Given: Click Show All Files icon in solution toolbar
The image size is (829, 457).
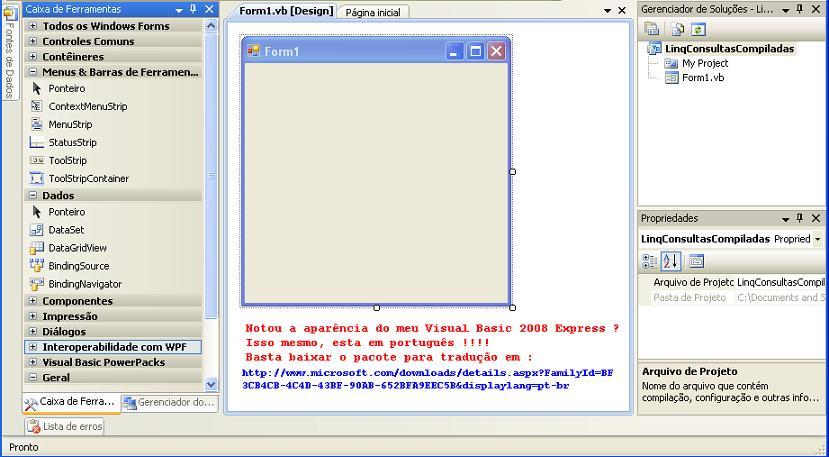Looking at the screenshot, I should [x=677, y=29].
